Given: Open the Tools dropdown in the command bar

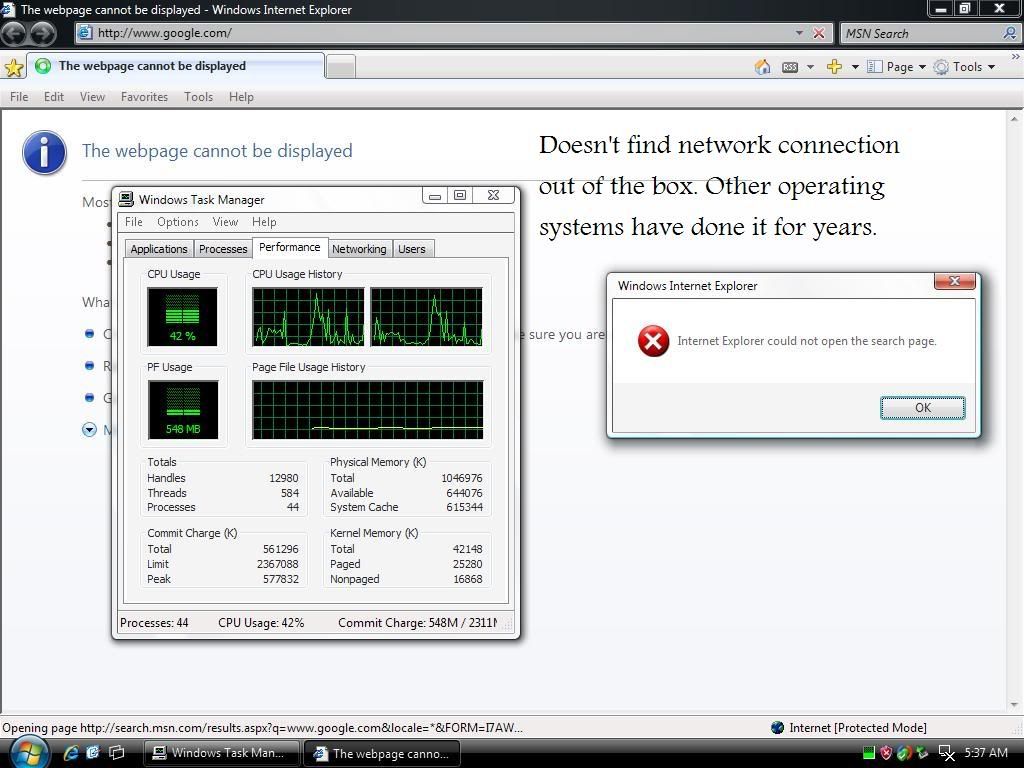Looking at the screenshot, I should 964,67.
